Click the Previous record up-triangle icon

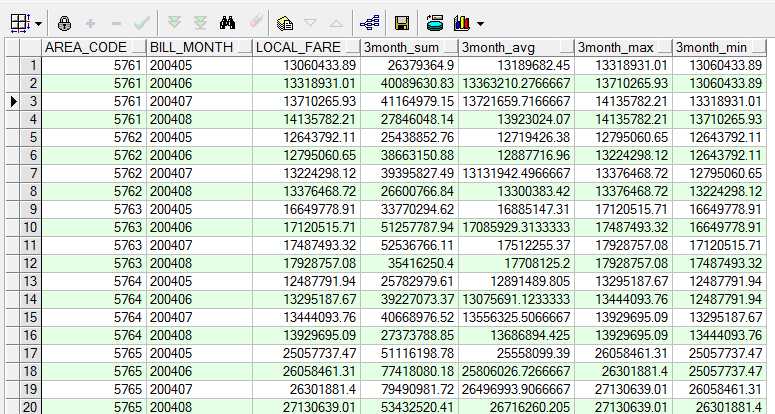[x=336, y=23]
